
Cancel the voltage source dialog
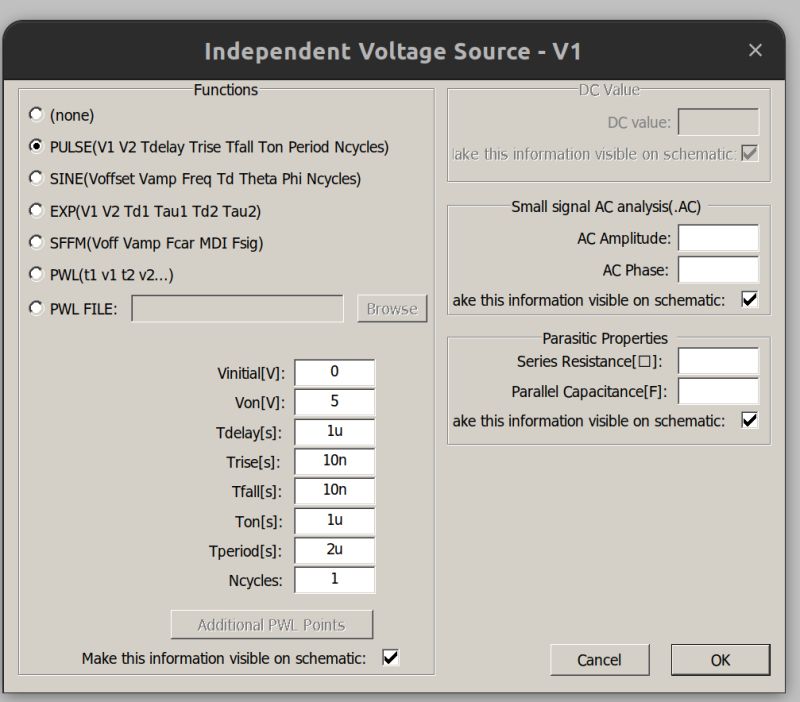coord(599,660)
